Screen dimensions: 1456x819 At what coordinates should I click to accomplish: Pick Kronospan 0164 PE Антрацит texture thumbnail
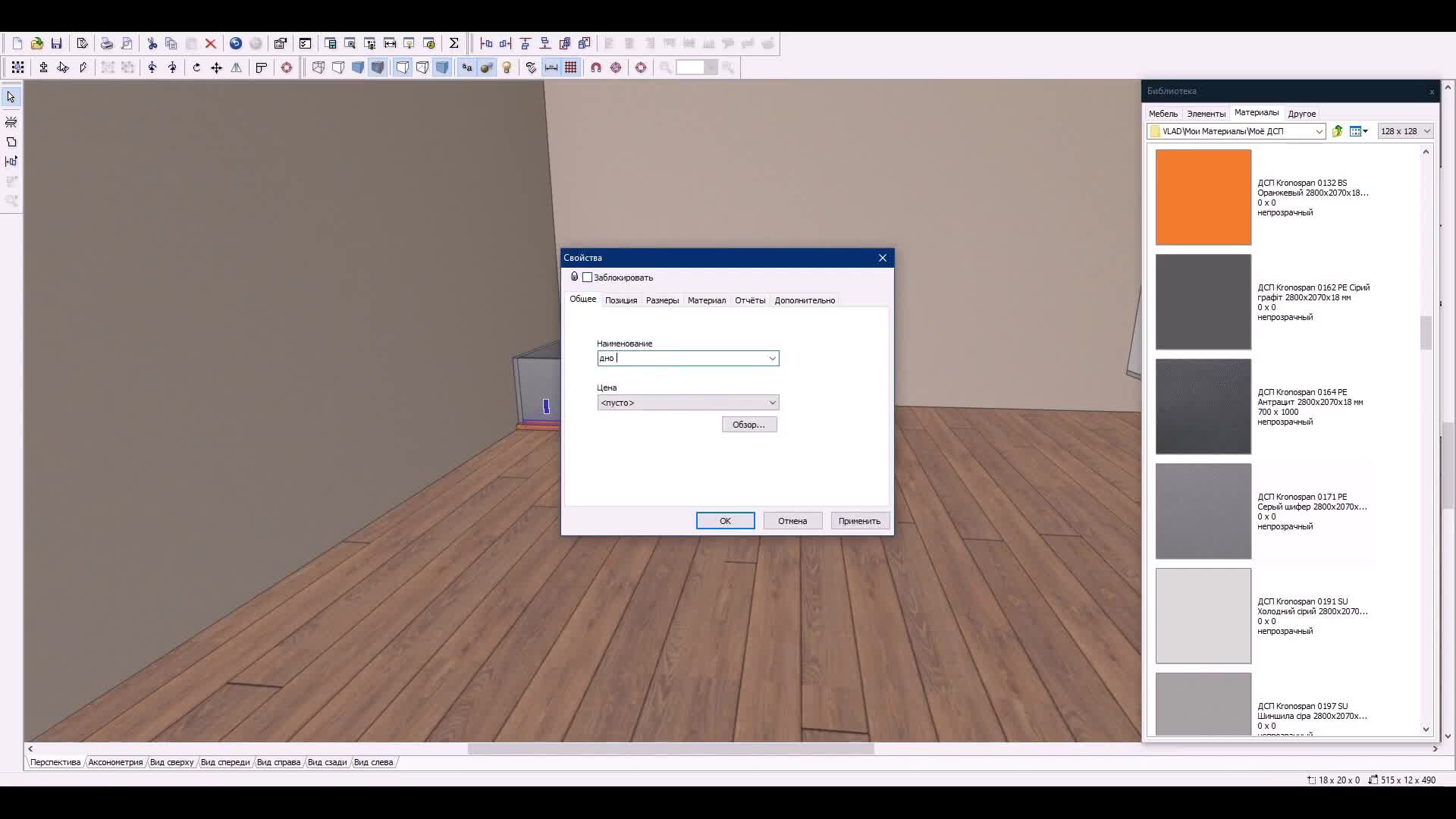click(x=1203, y=406)
